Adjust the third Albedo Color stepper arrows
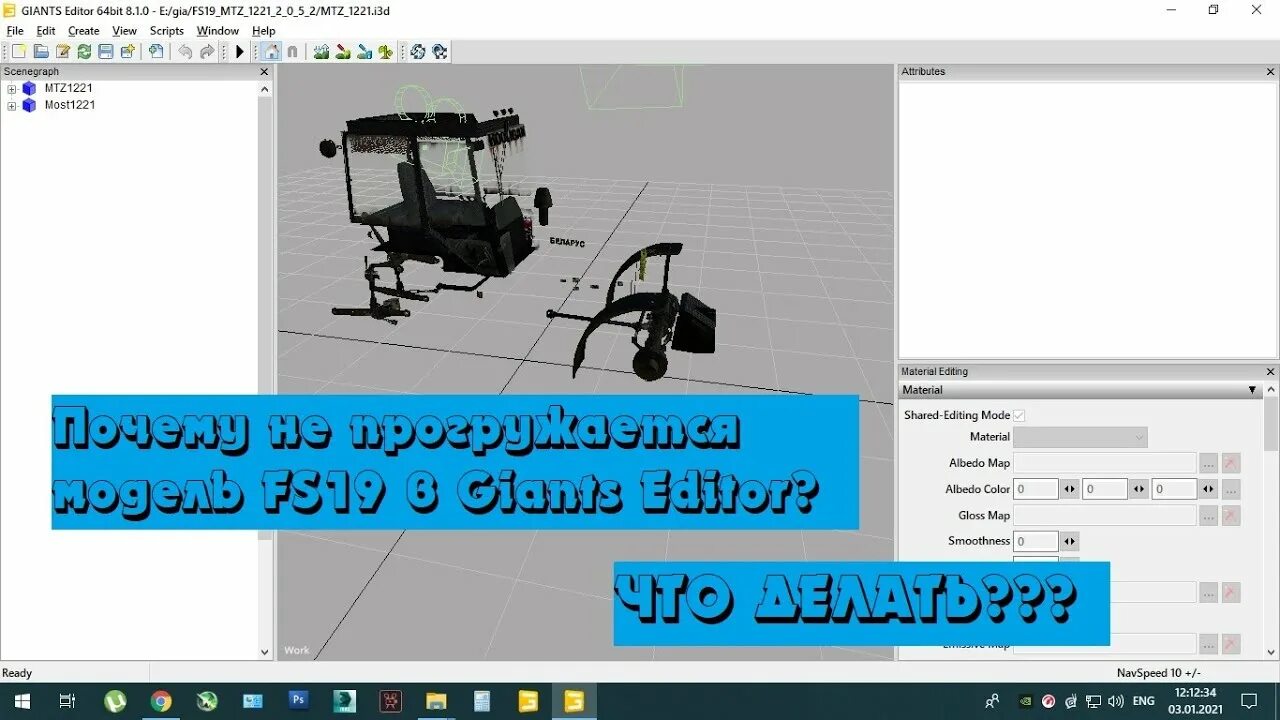Screen dimensions: 1280x720 point(1208,489)
